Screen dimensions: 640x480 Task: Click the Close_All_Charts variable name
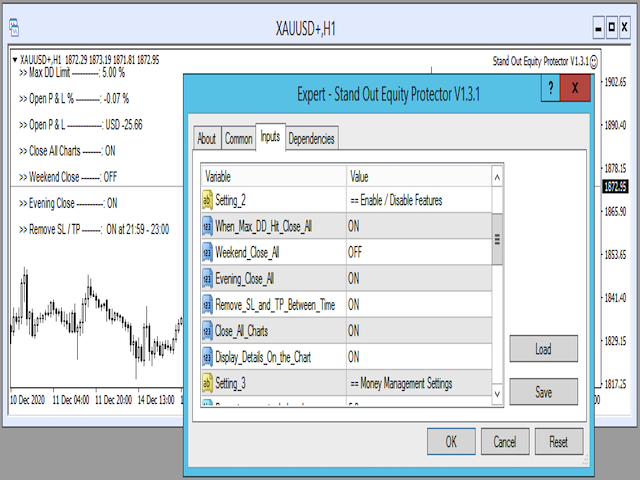coord(241,331)
